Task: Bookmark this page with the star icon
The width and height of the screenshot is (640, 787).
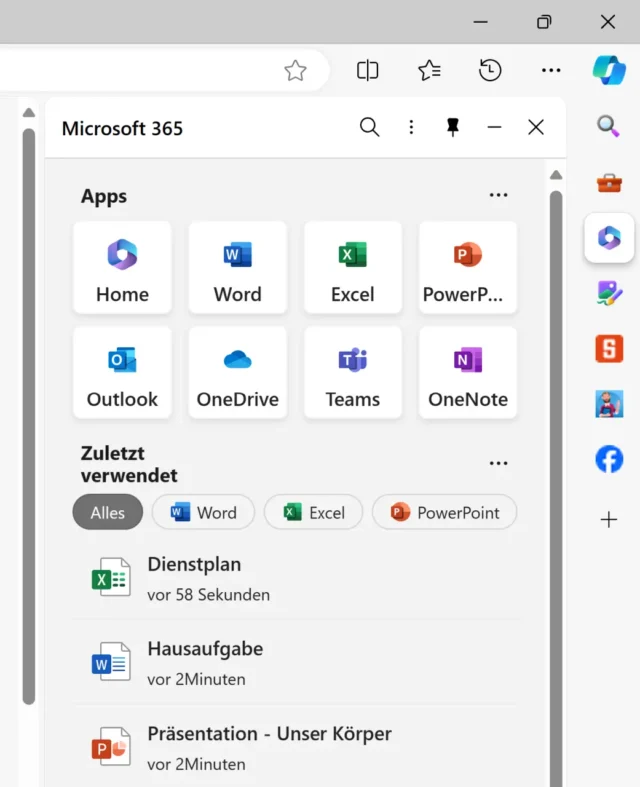Action: (295, 70)
